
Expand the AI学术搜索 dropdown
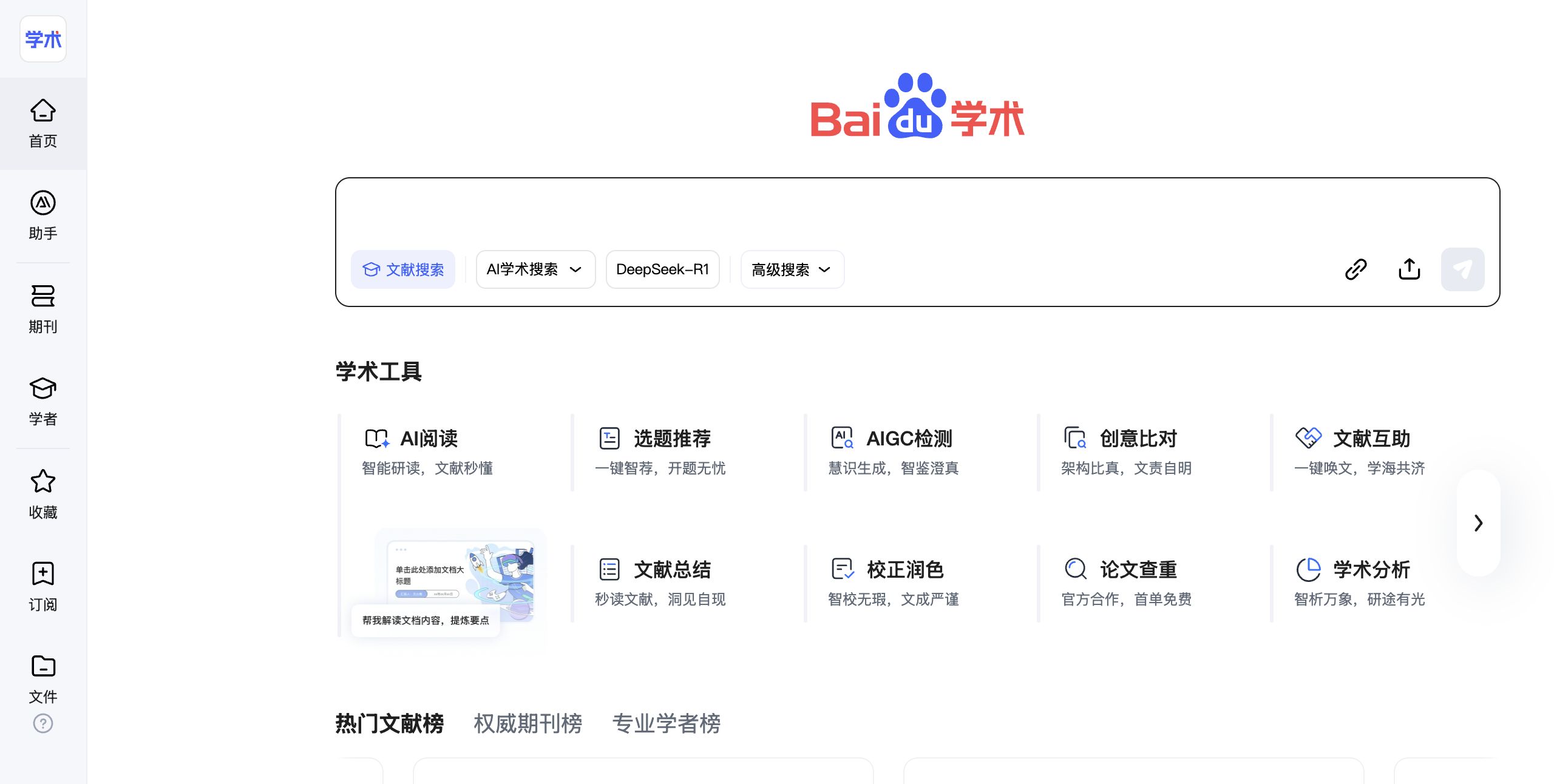pyautogui.click(x=535, y=269)
